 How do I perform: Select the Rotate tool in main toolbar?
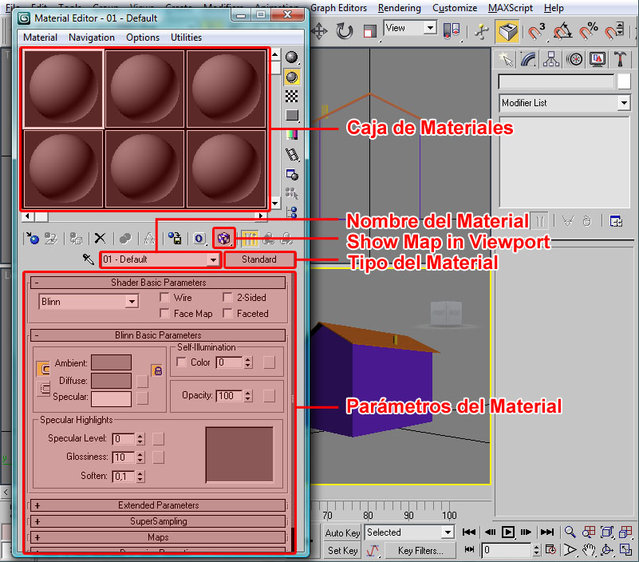coord(346,30)
